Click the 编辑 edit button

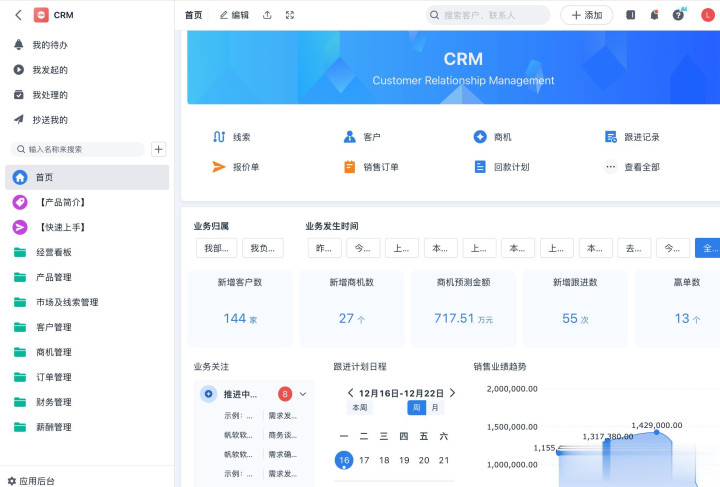click(x=234, y=15)
